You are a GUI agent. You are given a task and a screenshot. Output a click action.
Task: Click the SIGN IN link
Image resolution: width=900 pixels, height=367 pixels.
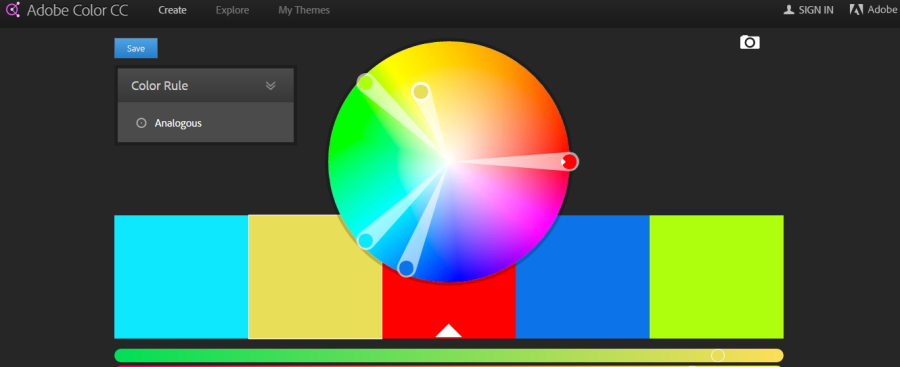tap(815, 10)
